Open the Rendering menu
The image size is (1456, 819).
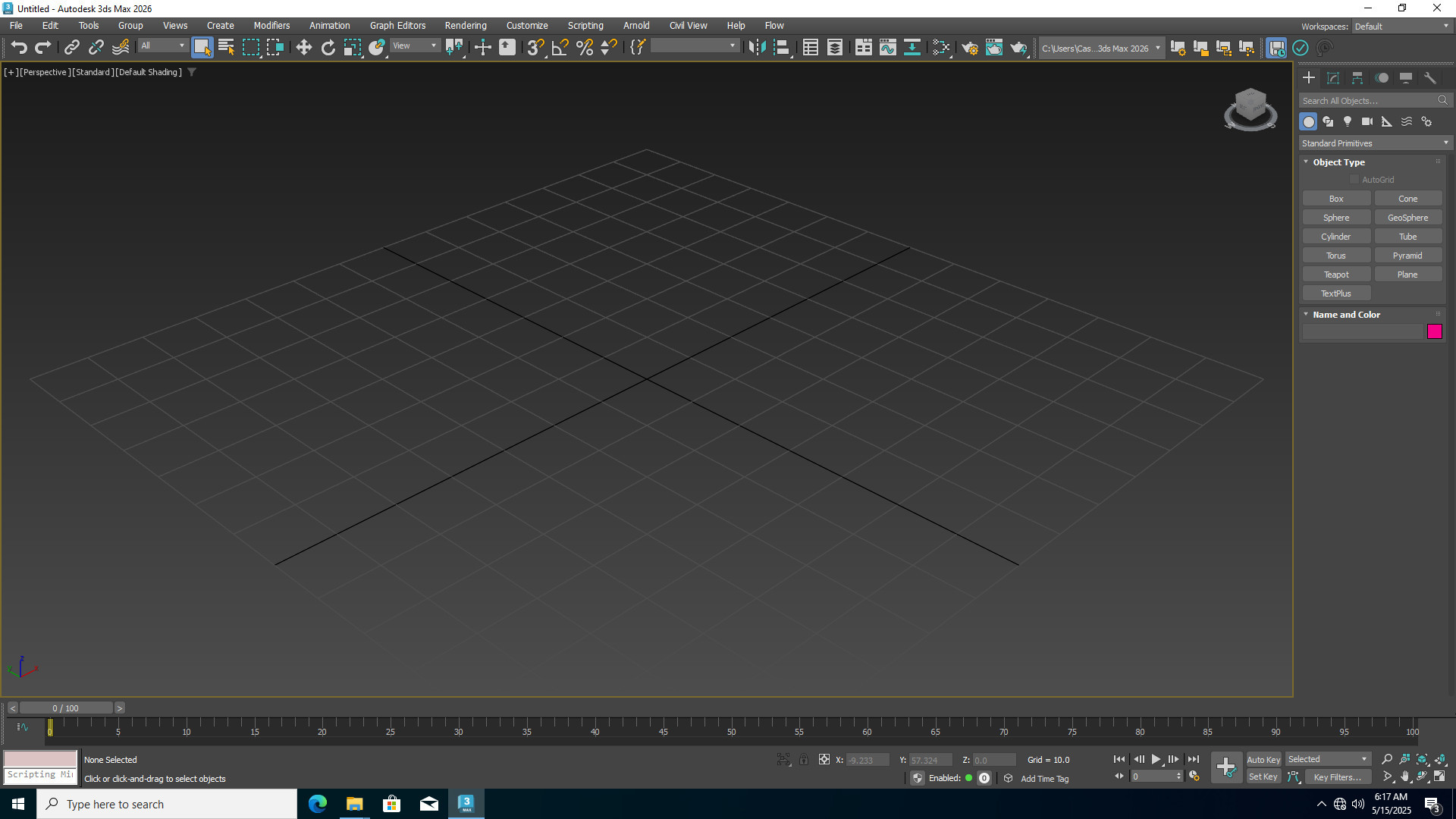(465, 26)
